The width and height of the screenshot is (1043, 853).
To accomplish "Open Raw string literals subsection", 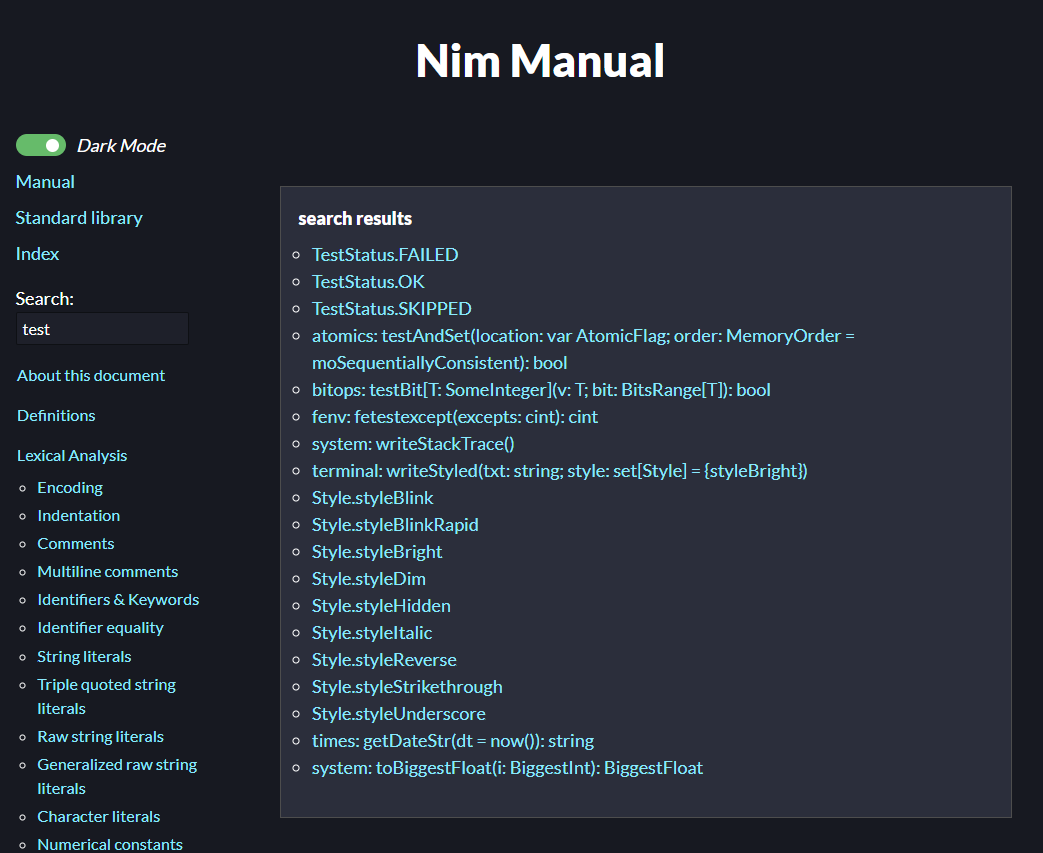I will coord(100,737).
